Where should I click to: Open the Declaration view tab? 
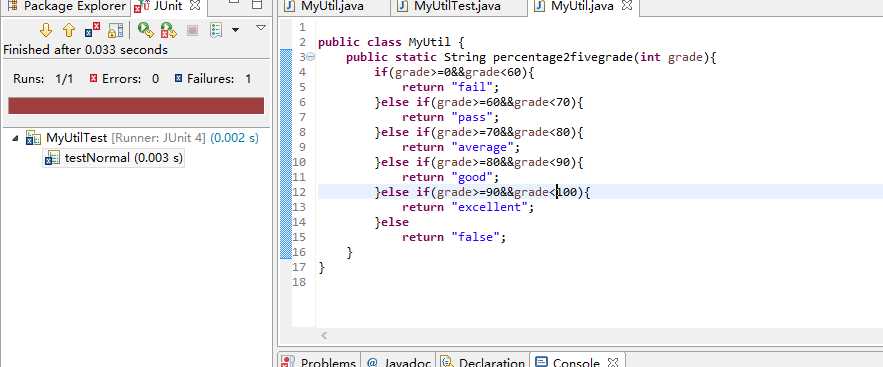[x=483, y=361]
